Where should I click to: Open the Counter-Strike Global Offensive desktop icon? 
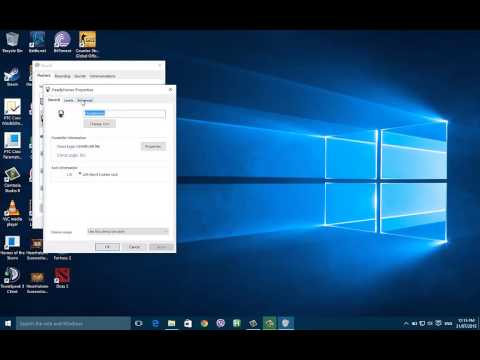click(x=87, y=44)
